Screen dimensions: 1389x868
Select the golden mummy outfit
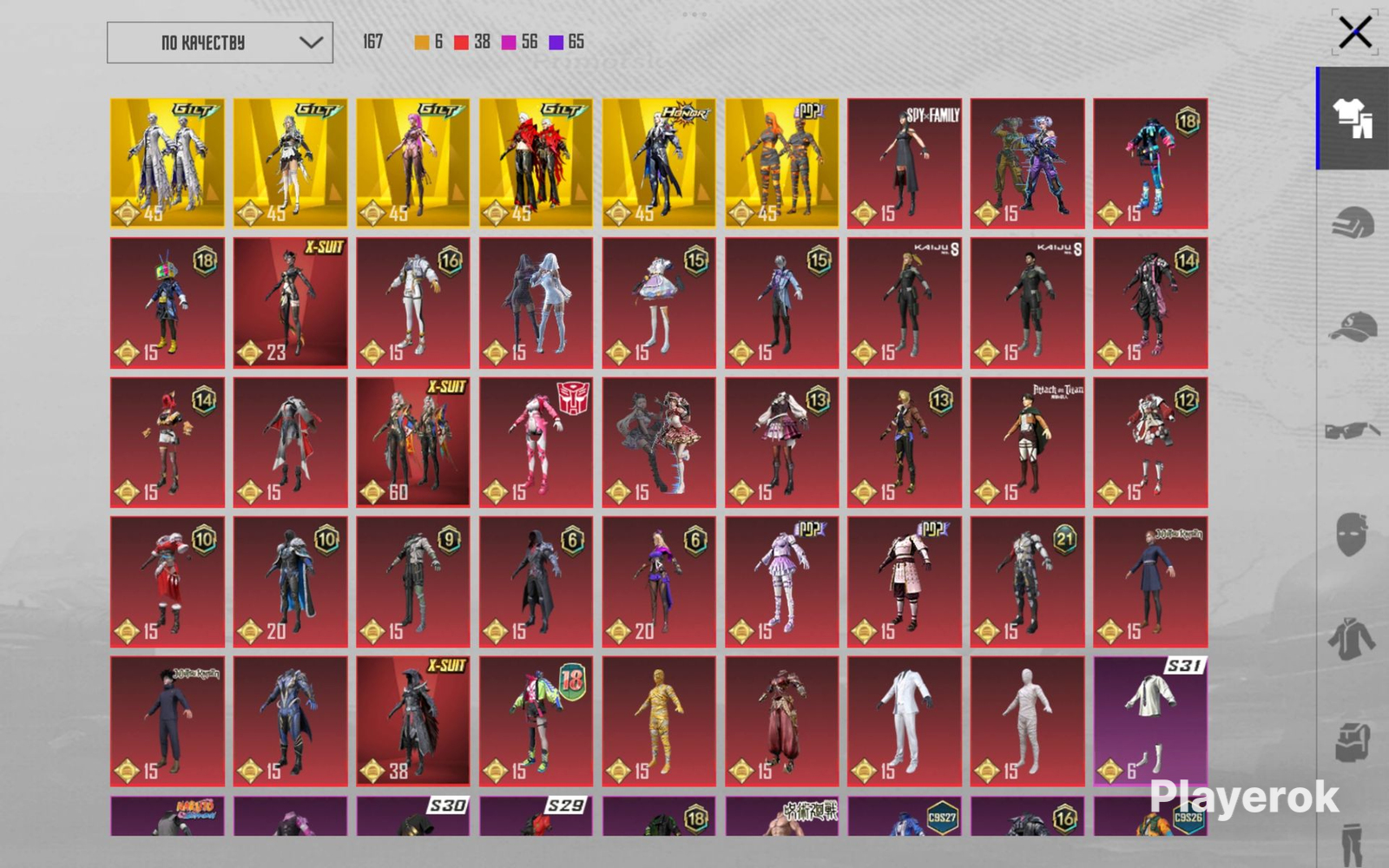(x=659, y=721)
